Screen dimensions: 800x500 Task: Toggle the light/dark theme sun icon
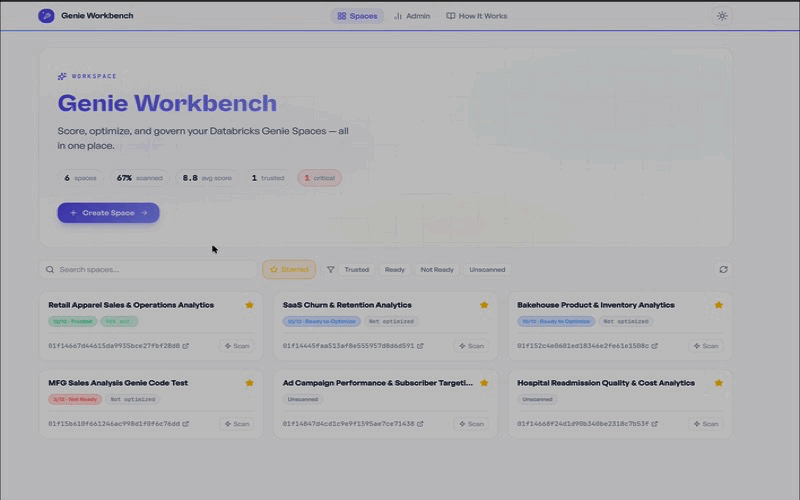click(x=722, y=16)
